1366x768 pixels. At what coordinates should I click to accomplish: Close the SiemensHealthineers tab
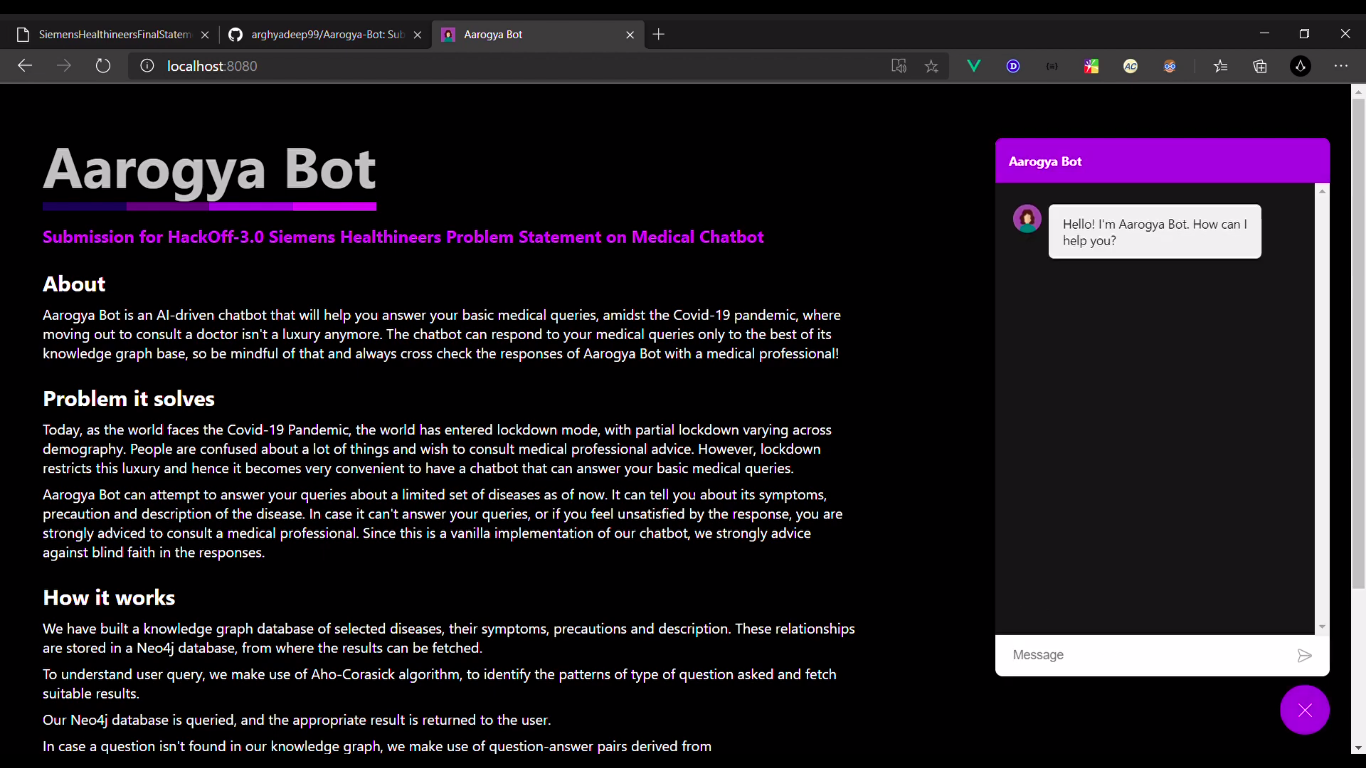(x=205, y=34)
